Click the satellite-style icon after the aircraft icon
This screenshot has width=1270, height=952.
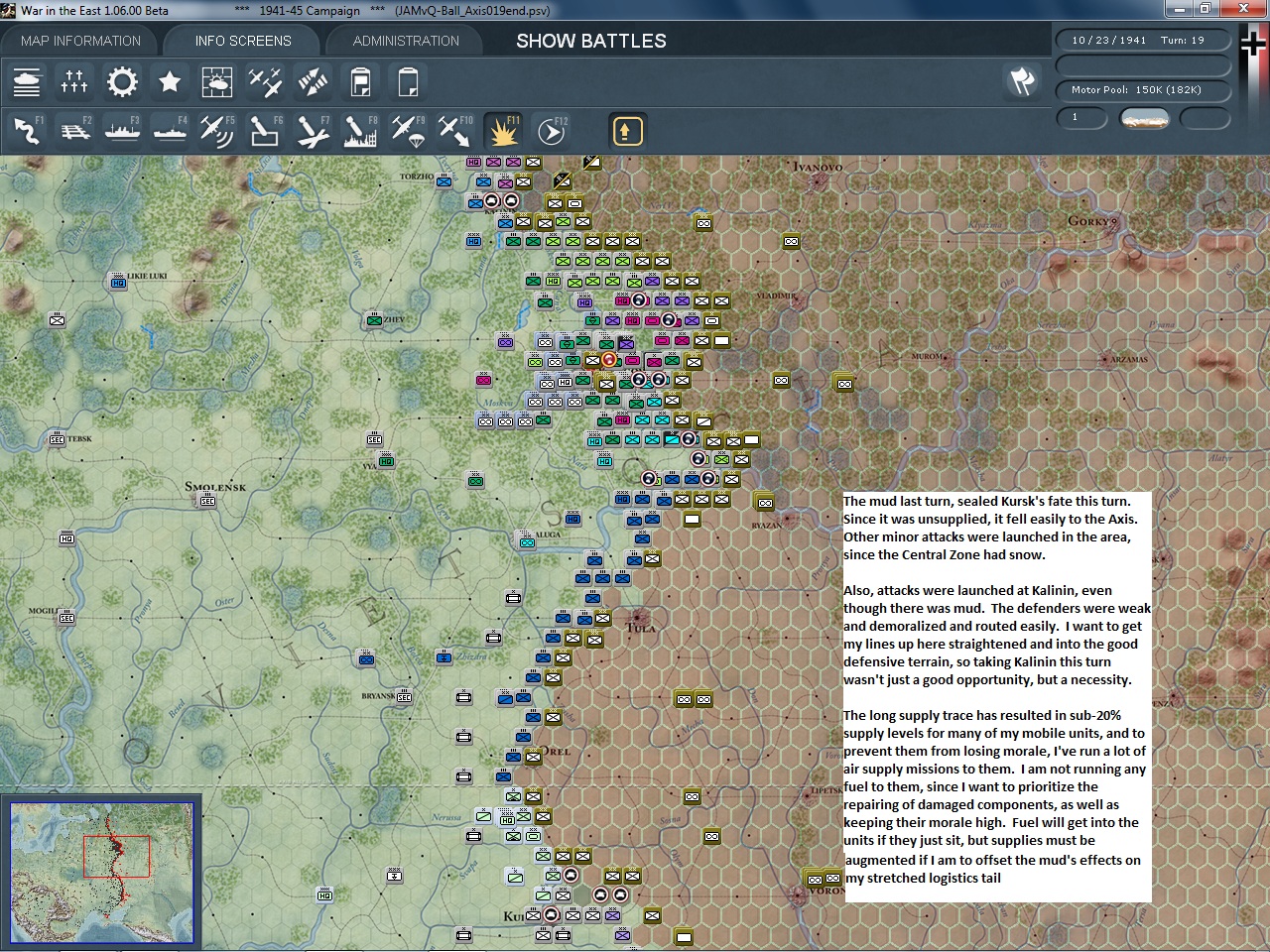[313, 81]
